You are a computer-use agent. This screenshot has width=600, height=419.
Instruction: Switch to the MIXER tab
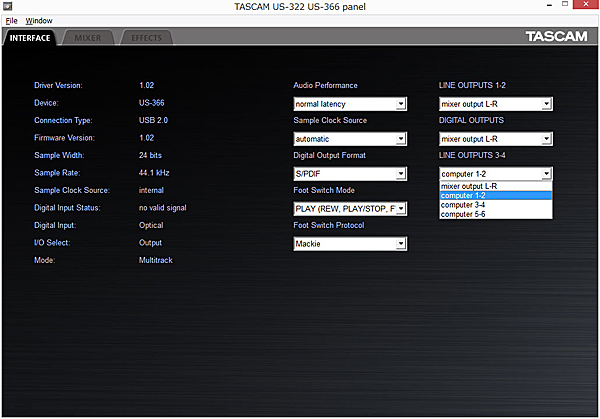click(x=88, y=38)
